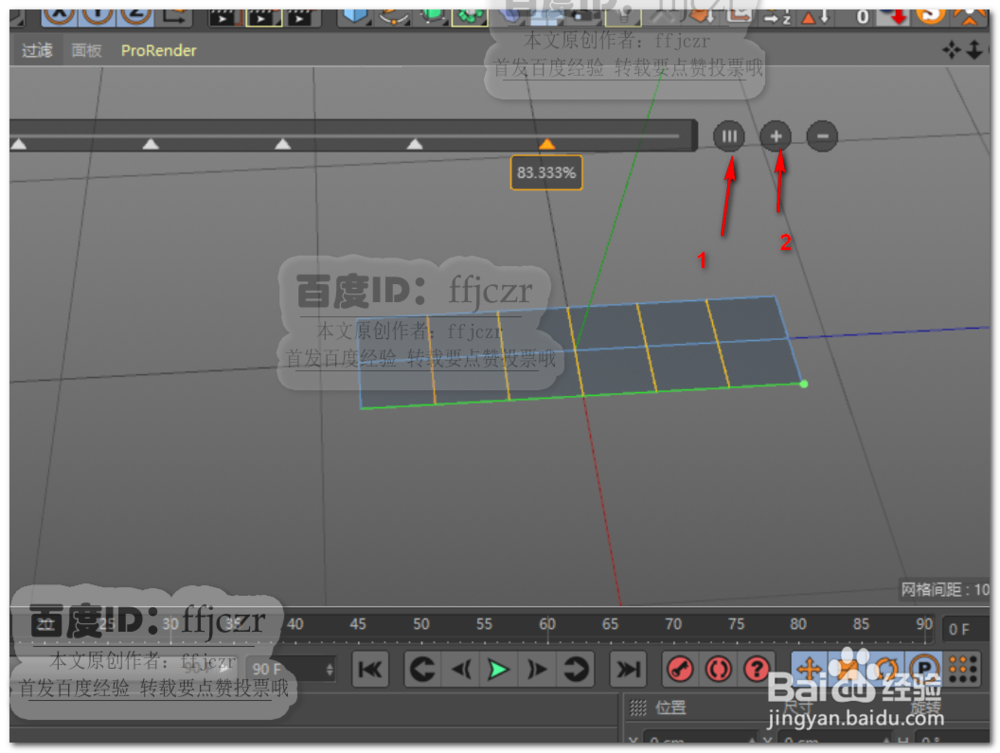The height and width of the screenshot is (753, 1000).
Task: Click the equal spacing button with three bars
Action: [x=729, y=136]
